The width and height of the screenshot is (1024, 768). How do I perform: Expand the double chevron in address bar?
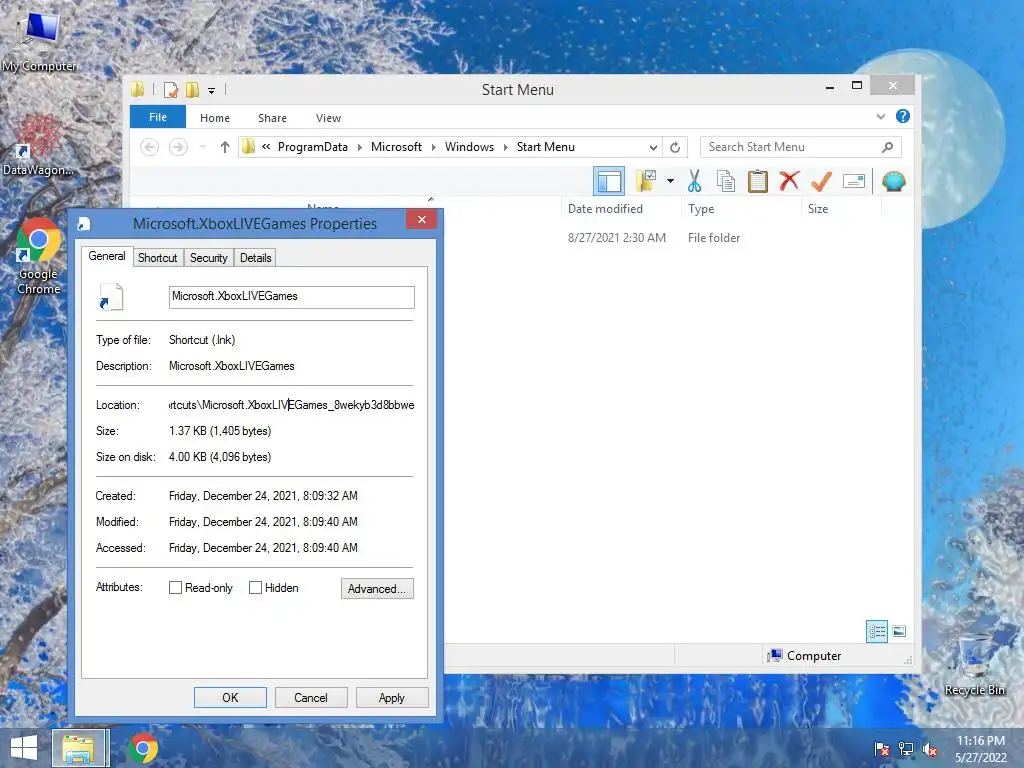point(266,147)
